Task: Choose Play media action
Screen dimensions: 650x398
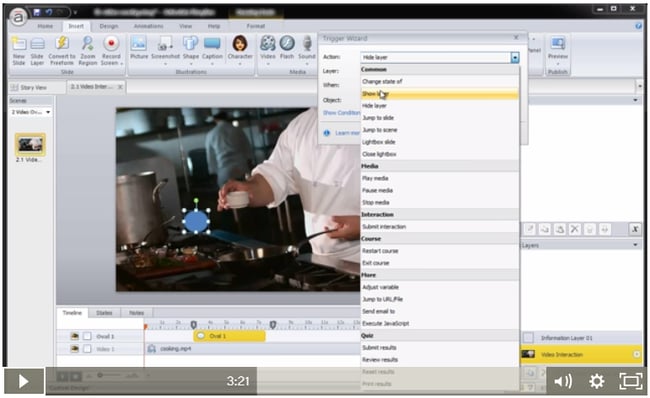Action: 439,178
